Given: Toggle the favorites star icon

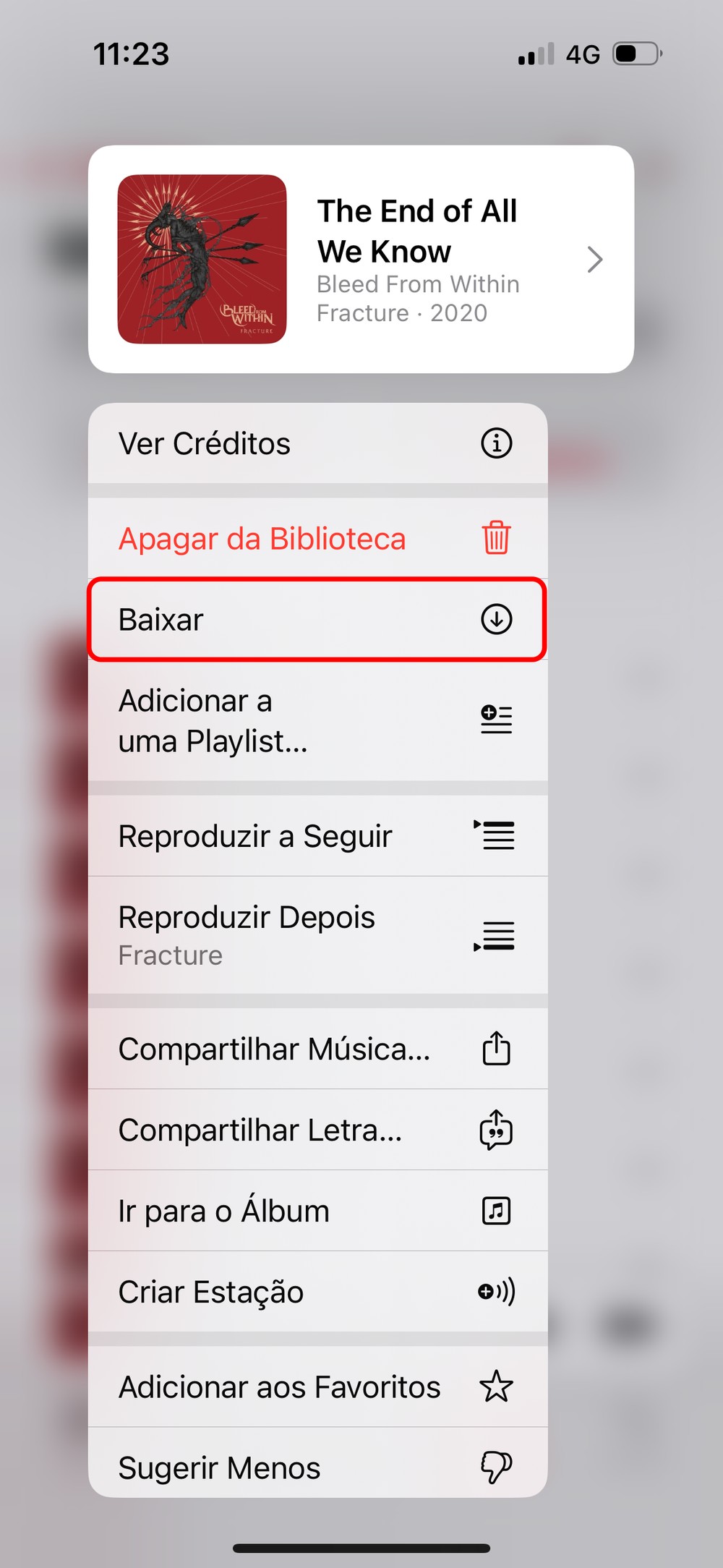Looking at the screenshot, I should (x=496, y=1386).
